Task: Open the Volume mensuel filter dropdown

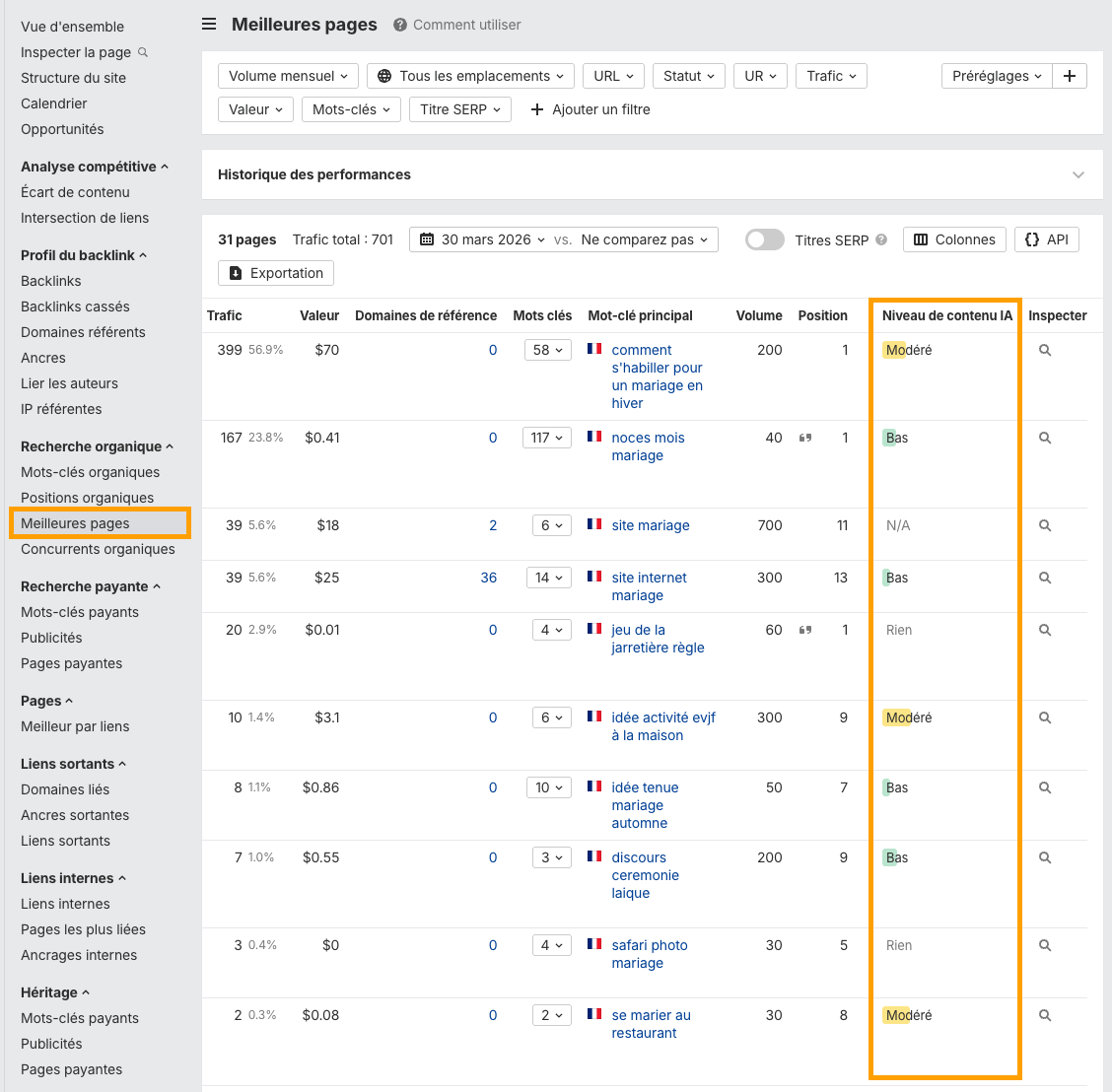Action: click(x=287, y=75)
